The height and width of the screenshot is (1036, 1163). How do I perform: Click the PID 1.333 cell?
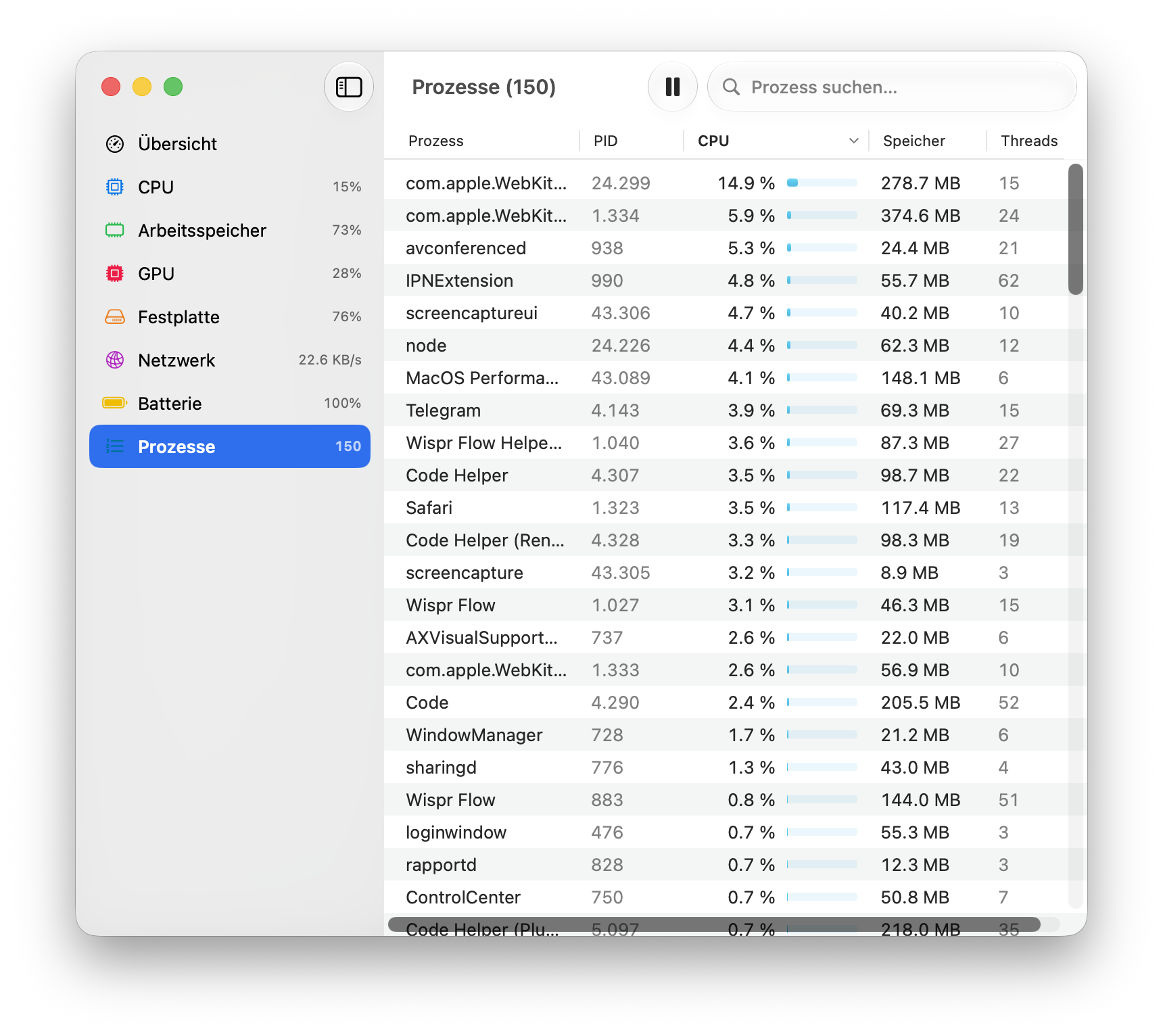[615, 669]
